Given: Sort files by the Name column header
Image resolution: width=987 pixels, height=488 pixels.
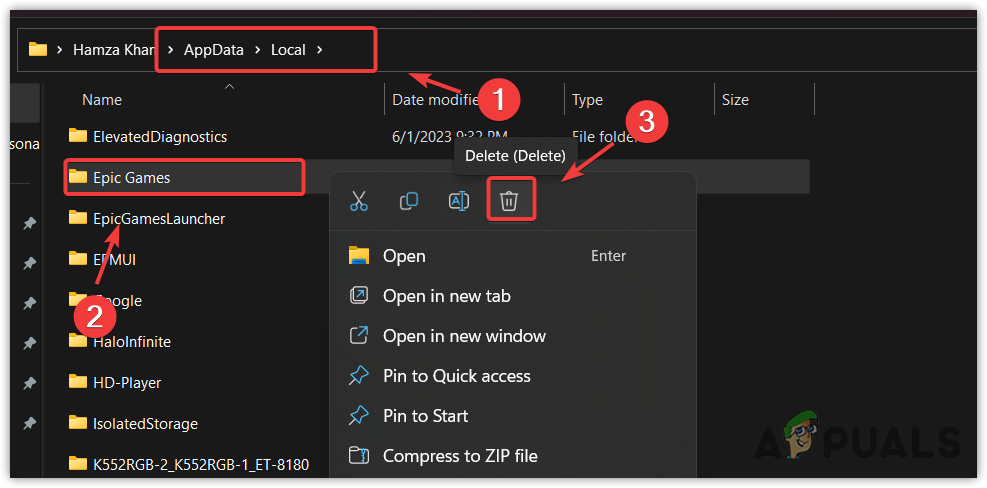Looking at the screenshot, I should click(102, 100).
